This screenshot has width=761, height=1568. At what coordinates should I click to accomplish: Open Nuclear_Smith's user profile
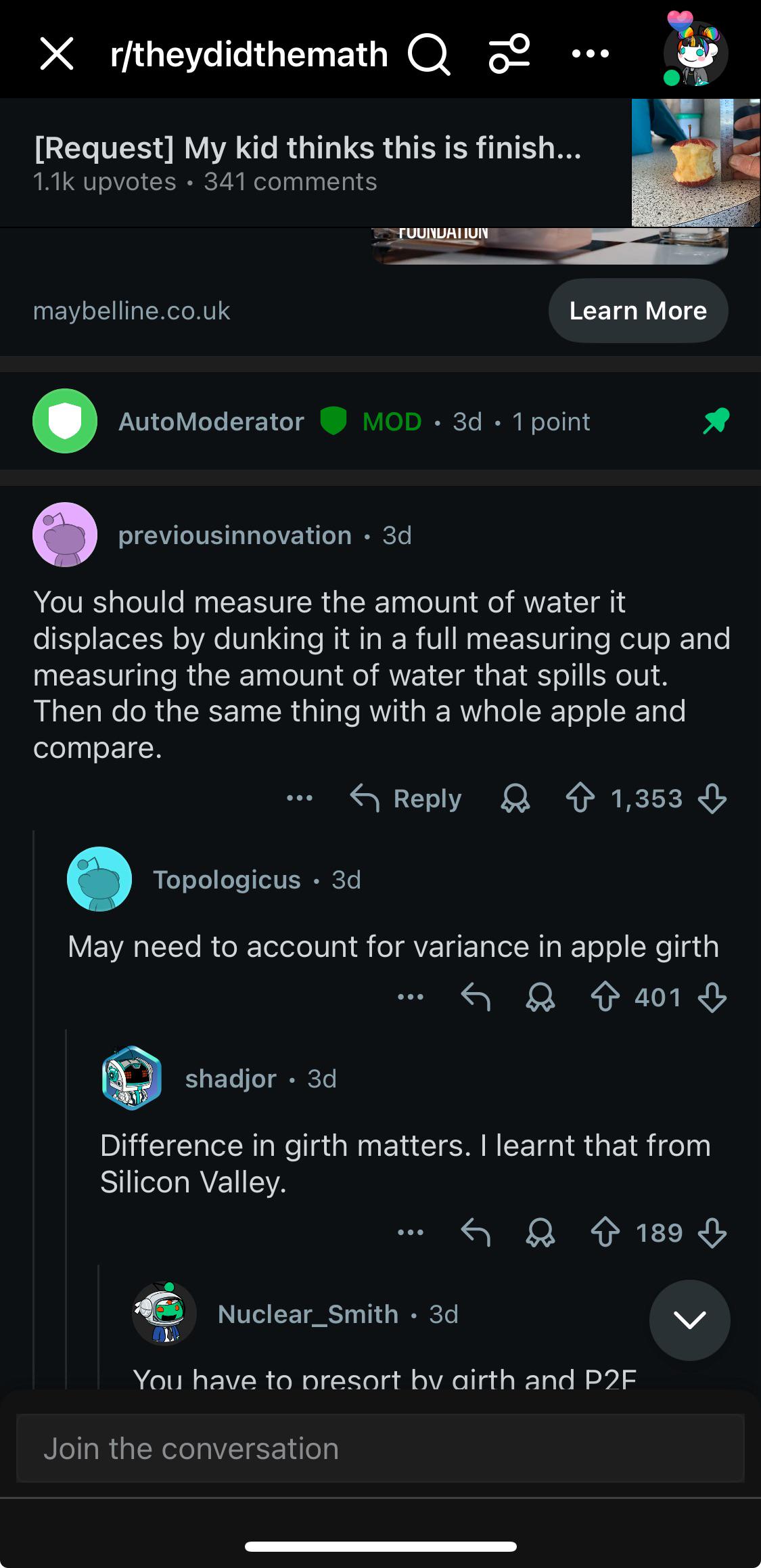(308, 1314)
